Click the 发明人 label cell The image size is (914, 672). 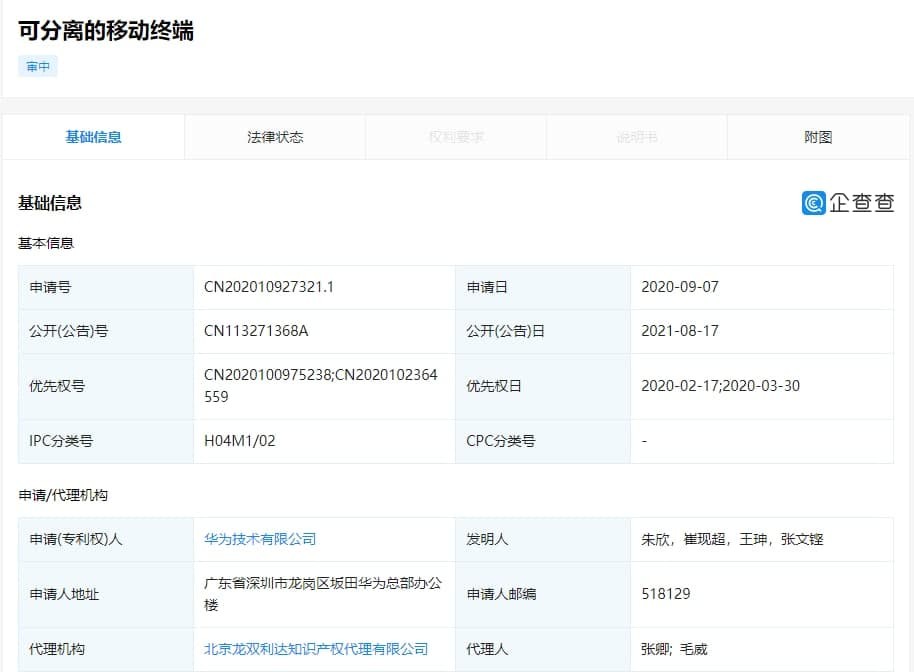543,539
